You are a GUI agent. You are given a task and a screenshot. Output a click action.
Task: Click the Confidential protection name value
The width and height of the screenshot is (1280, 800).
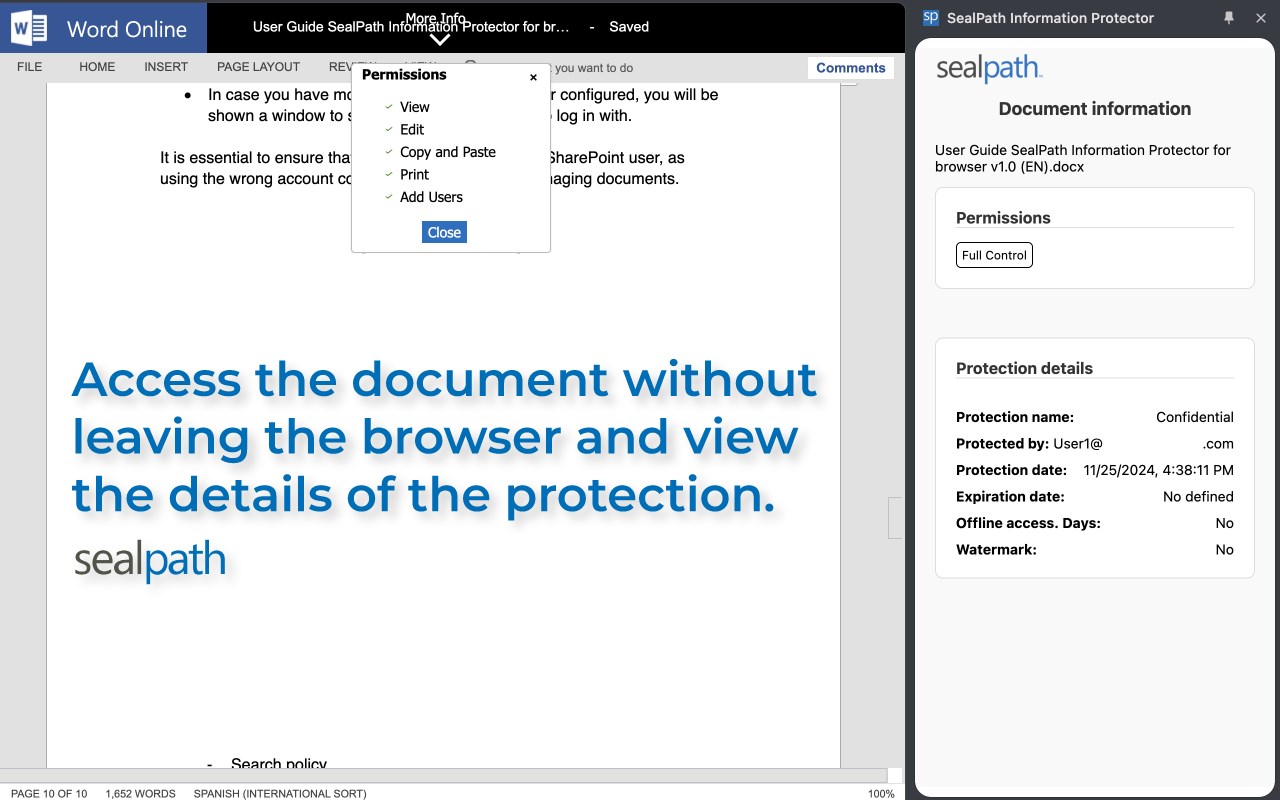1195,417
